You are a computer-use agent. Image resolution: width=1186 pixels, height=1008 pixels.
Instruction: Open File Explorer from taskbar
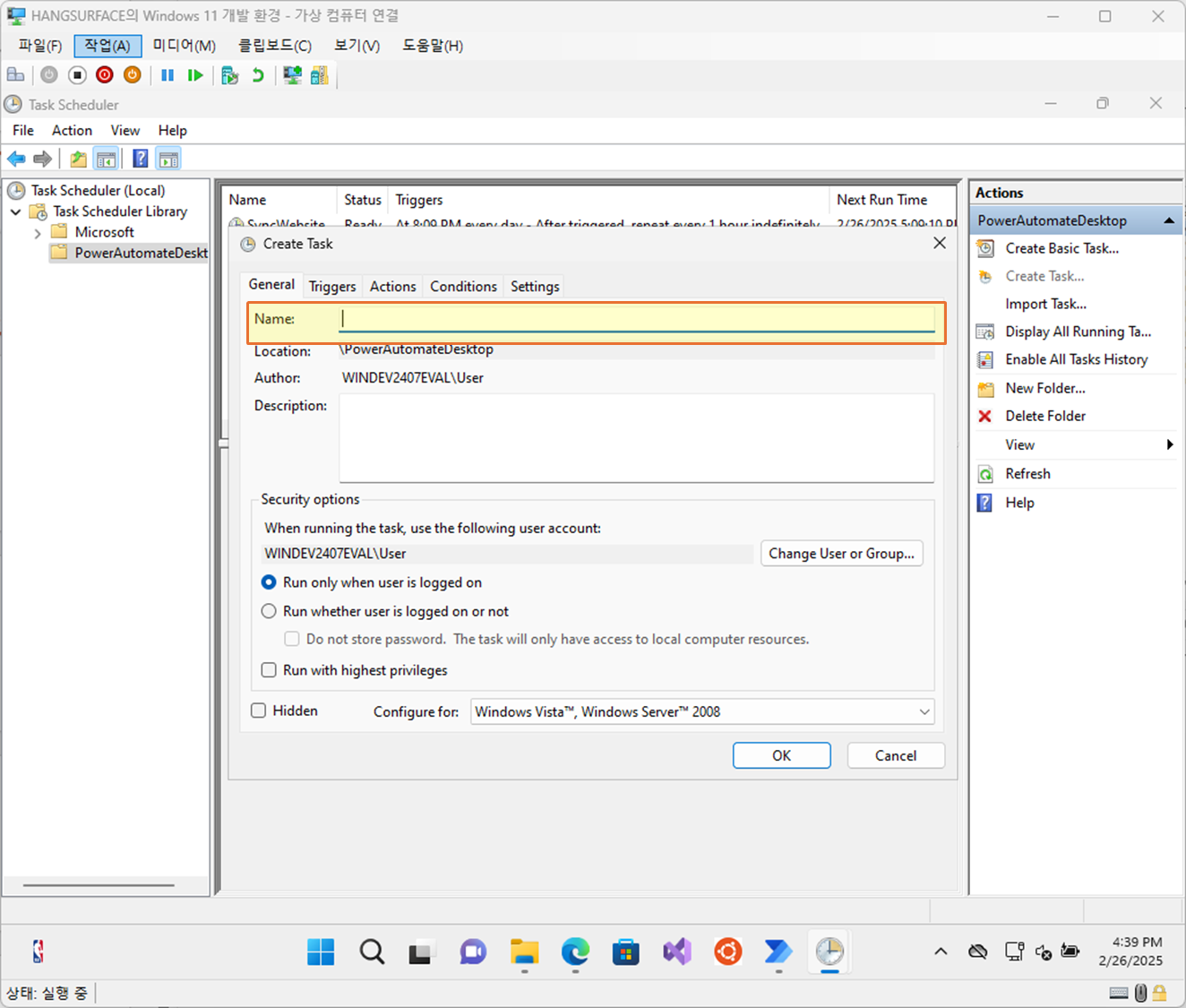[x=525, y=952]
